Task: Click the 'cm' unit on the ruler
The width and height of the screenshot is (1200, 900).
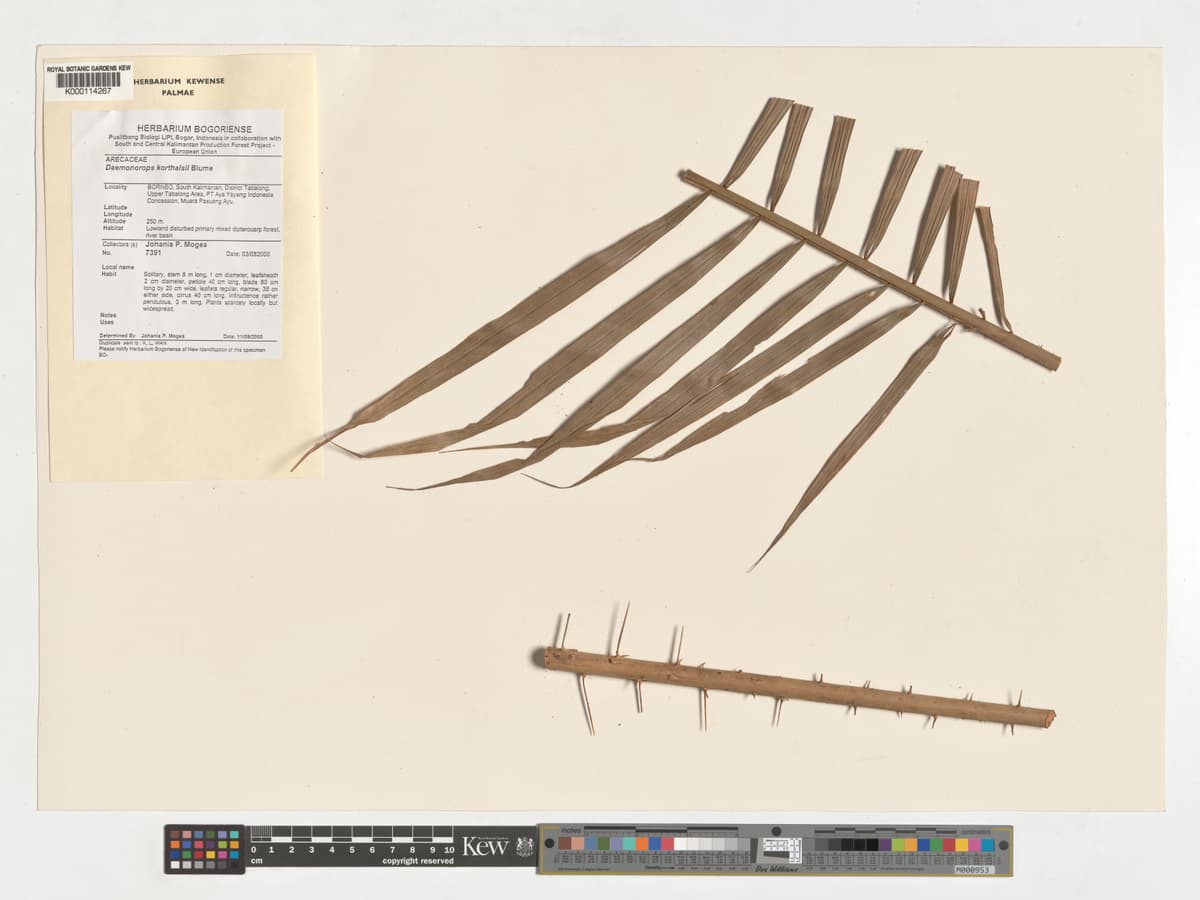Action: click(256, 861)
